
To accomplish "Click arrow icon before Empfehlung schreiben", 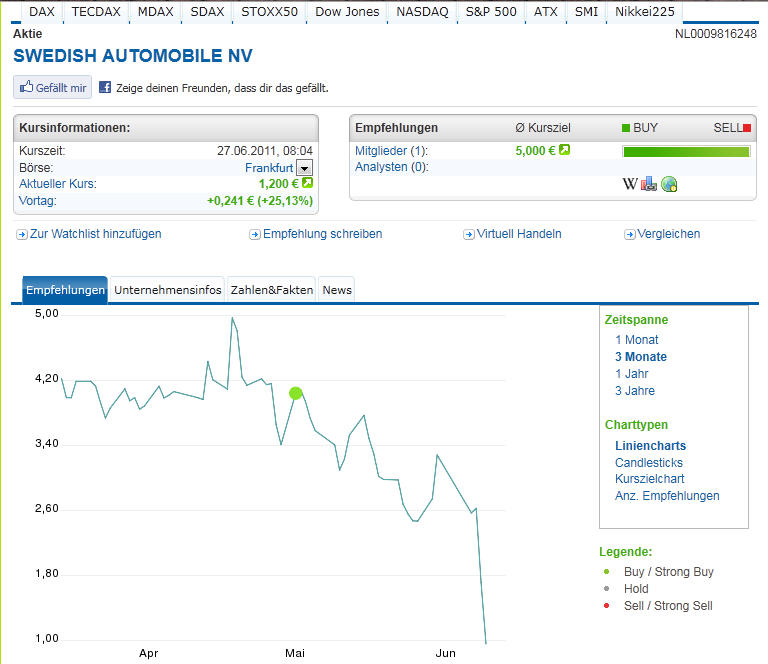I will 255,235.
